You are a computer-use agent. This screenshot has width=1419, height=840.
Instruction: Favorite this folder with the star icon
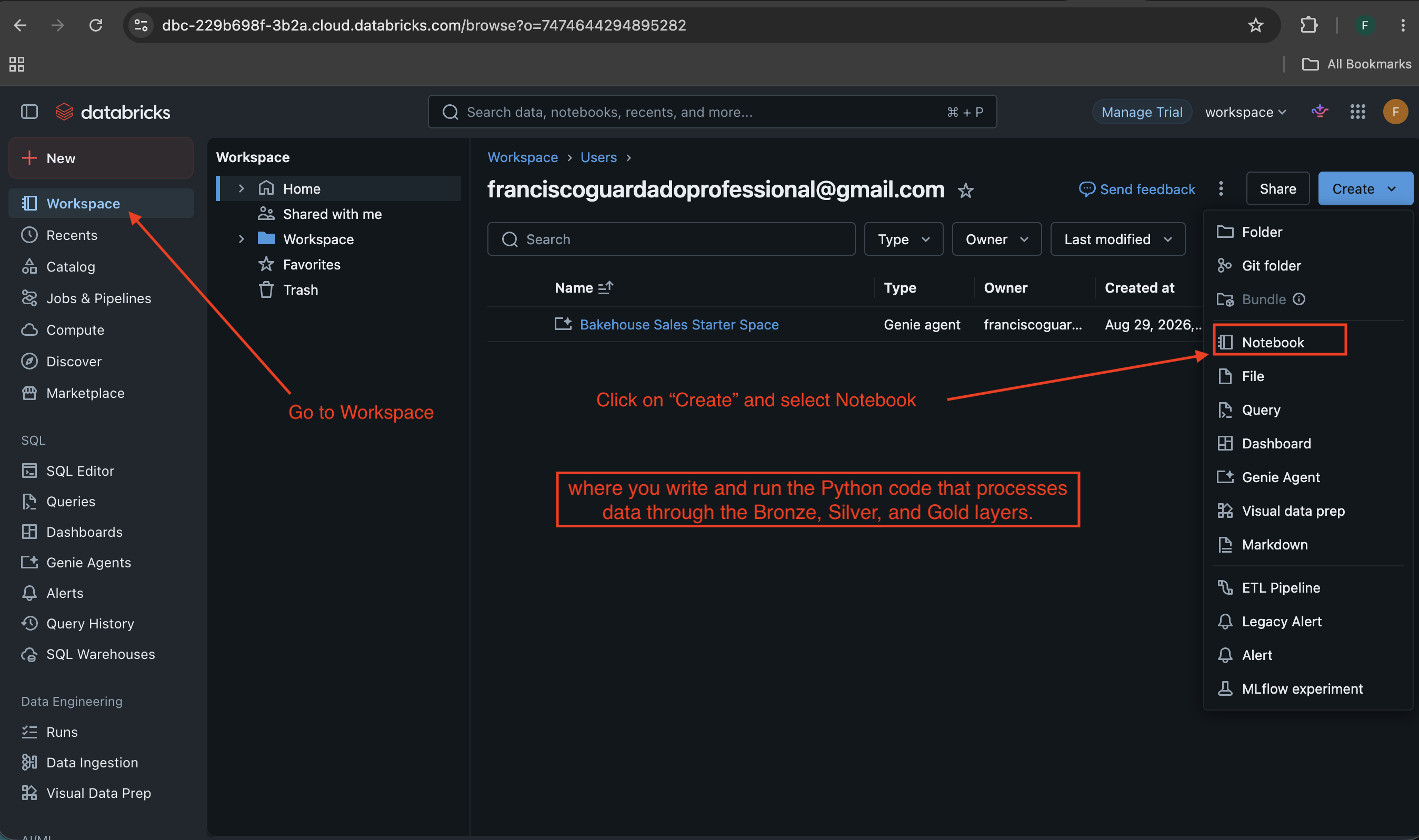pyautogui.click(x=966, y=190)
